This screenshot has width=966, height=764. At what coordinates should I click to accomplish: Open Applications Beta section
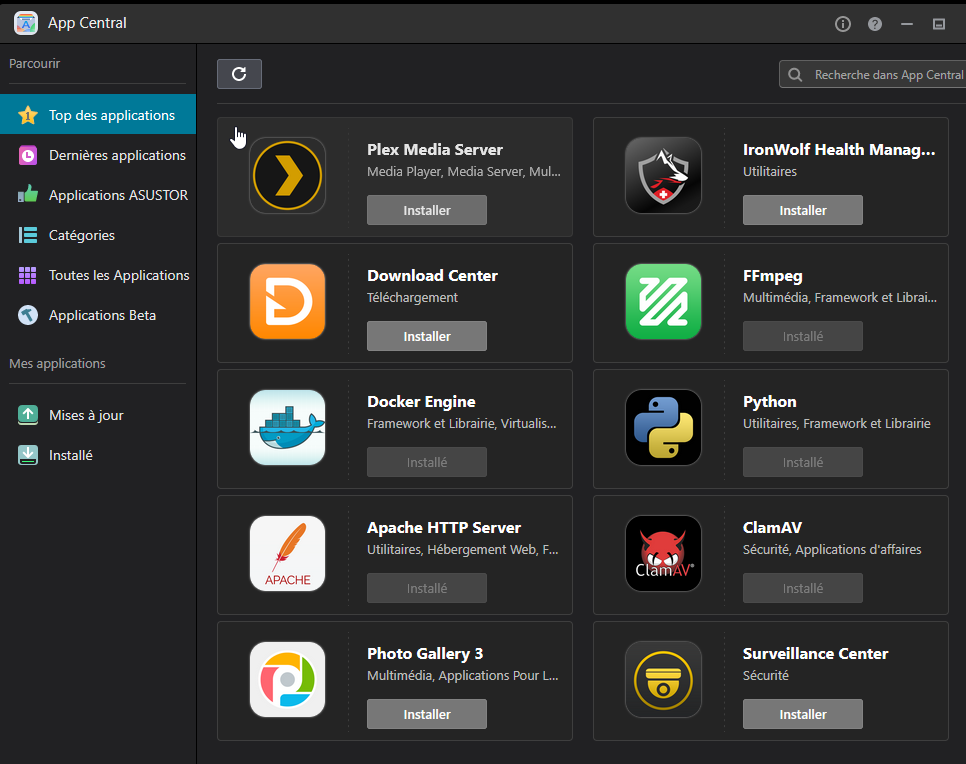(98, 315)
